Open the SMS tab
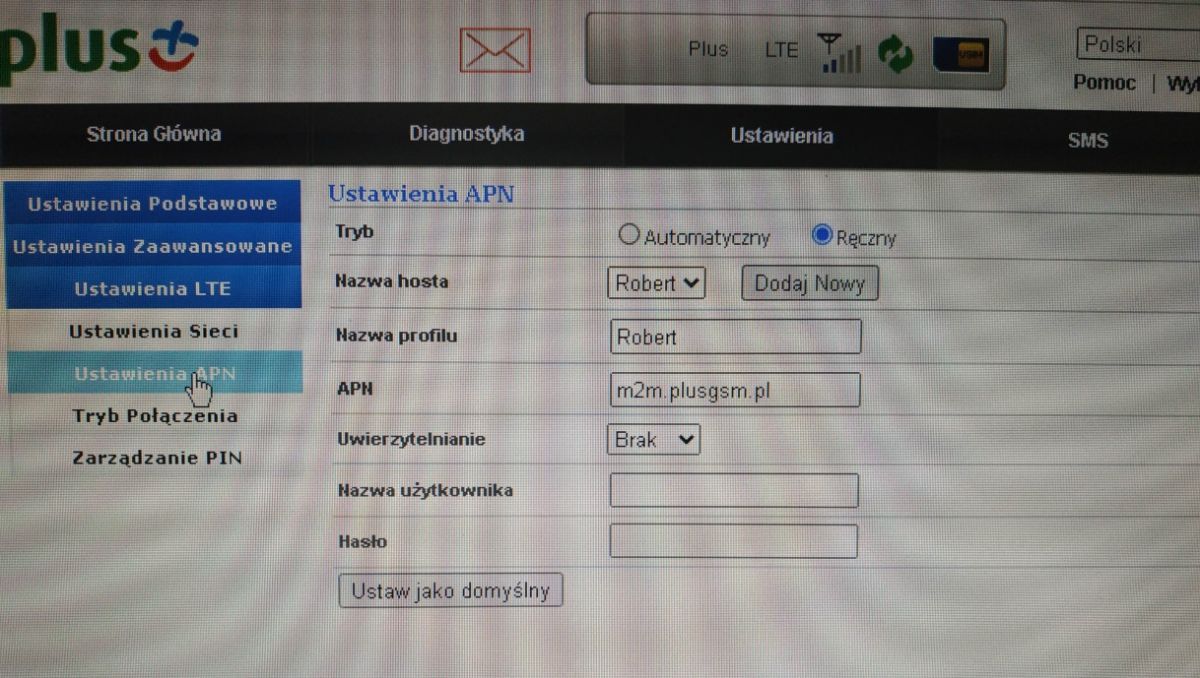The height and width of the screenshot is (678, 1200). 1087,140
